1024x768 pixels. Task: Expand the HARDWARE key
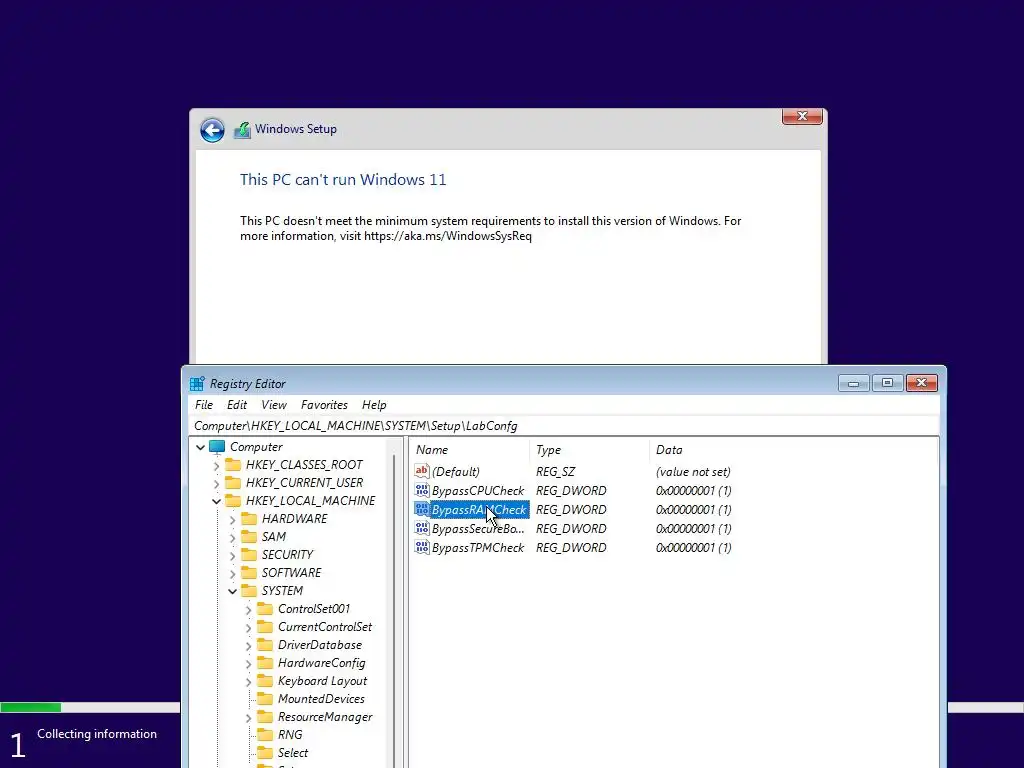232,520
